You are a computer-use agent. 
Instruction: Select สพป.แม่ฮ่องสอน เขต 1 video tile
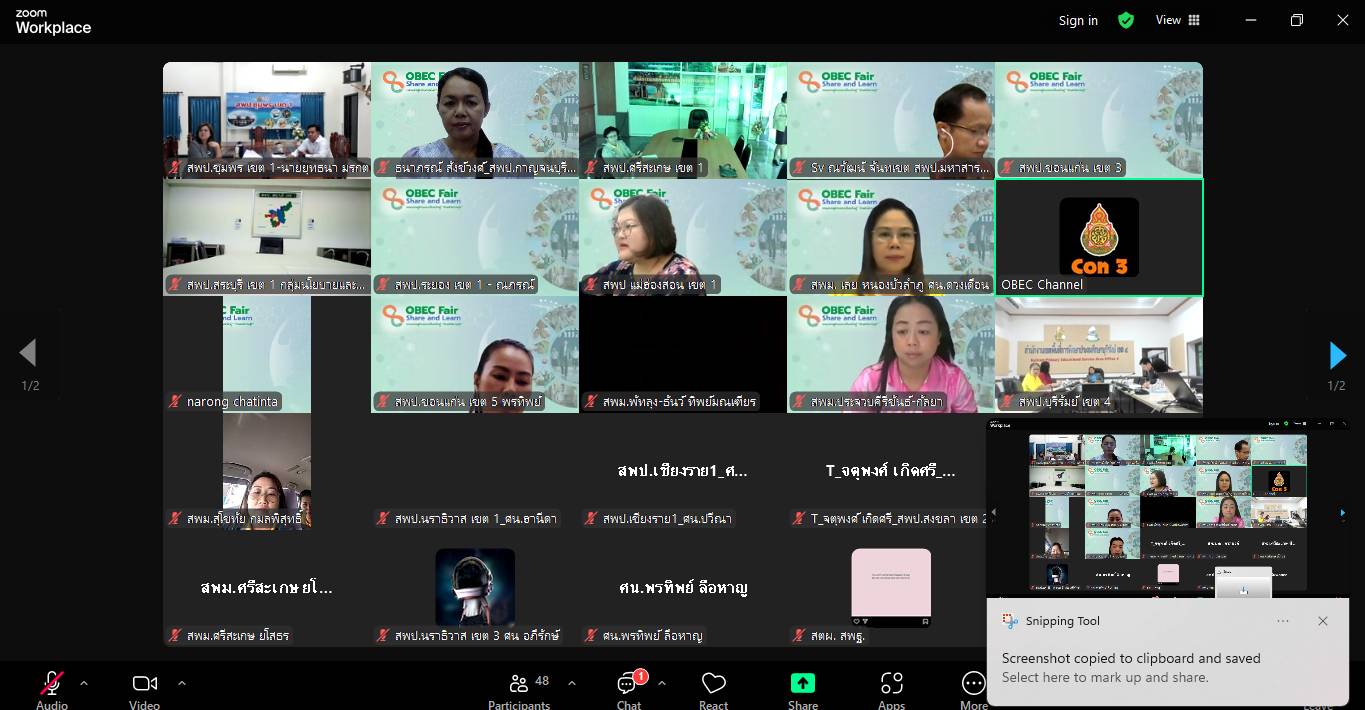click(683, 237)
